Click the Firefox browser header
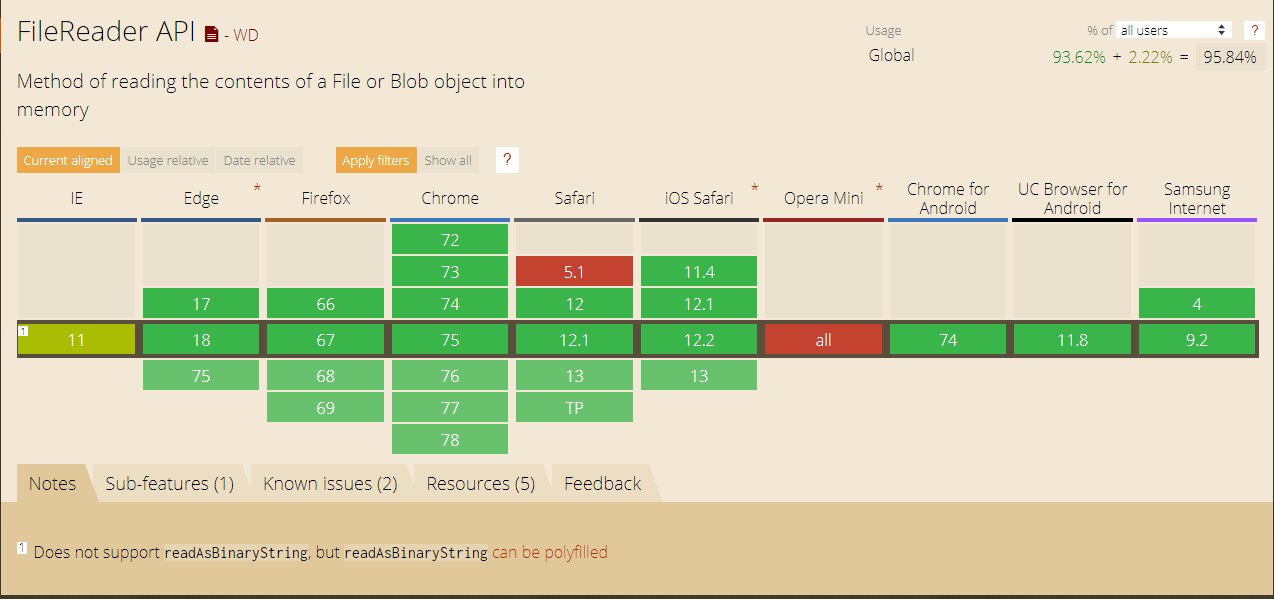 (x=326, y=198)
